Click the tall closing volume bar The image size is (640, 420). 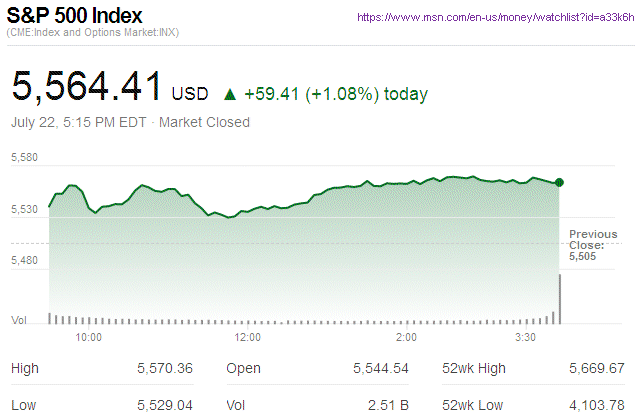[x=560, y=299]
